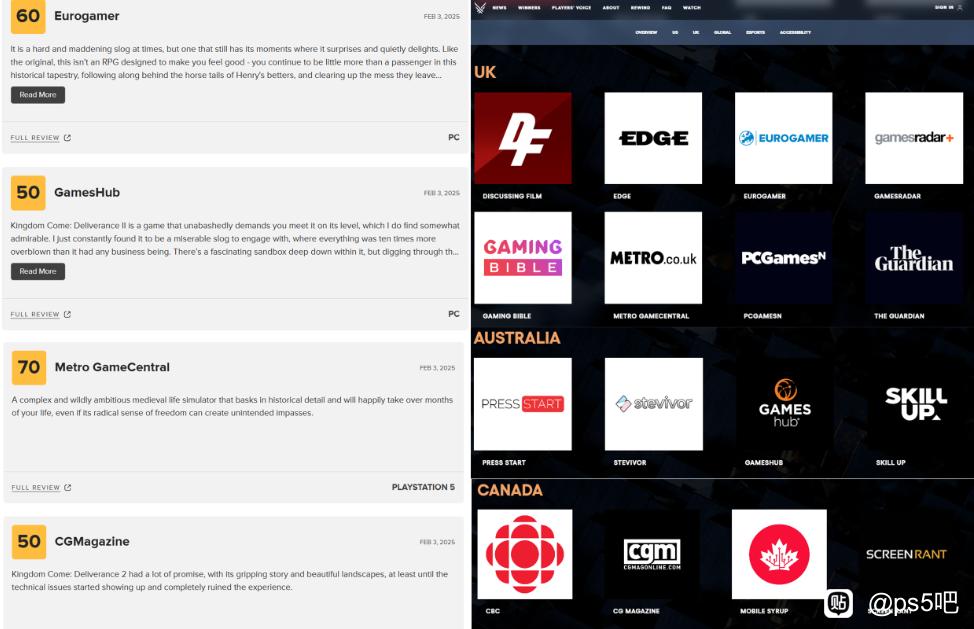This screenshot has height=629, width=974.
Task: Open the Press Start logo tile
Action: [523, 404]
